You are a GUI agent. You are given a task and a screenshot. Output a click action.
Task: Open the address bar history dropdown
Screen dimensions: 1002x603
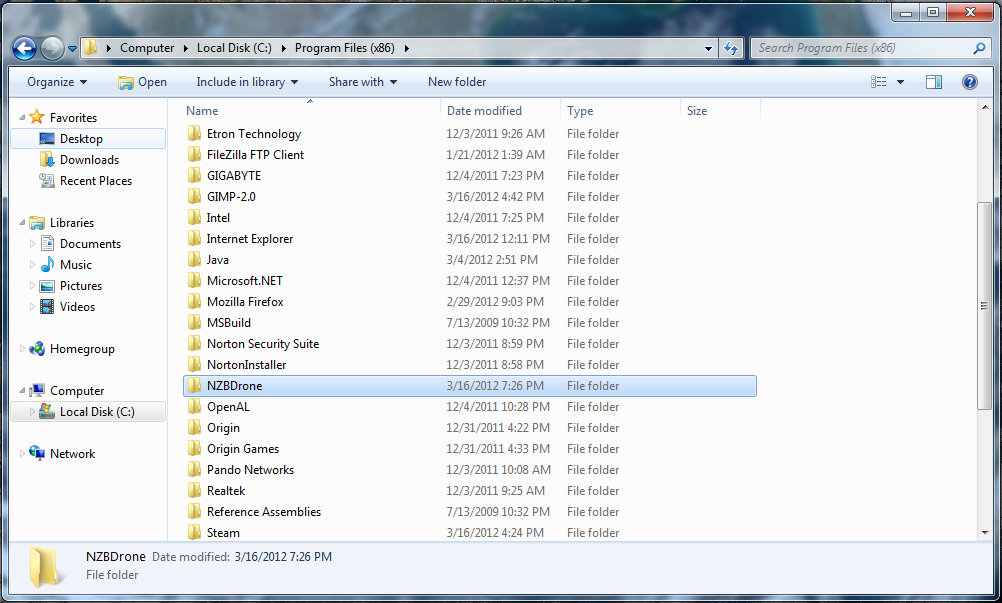pyautogui.click(x=708, y=49)
